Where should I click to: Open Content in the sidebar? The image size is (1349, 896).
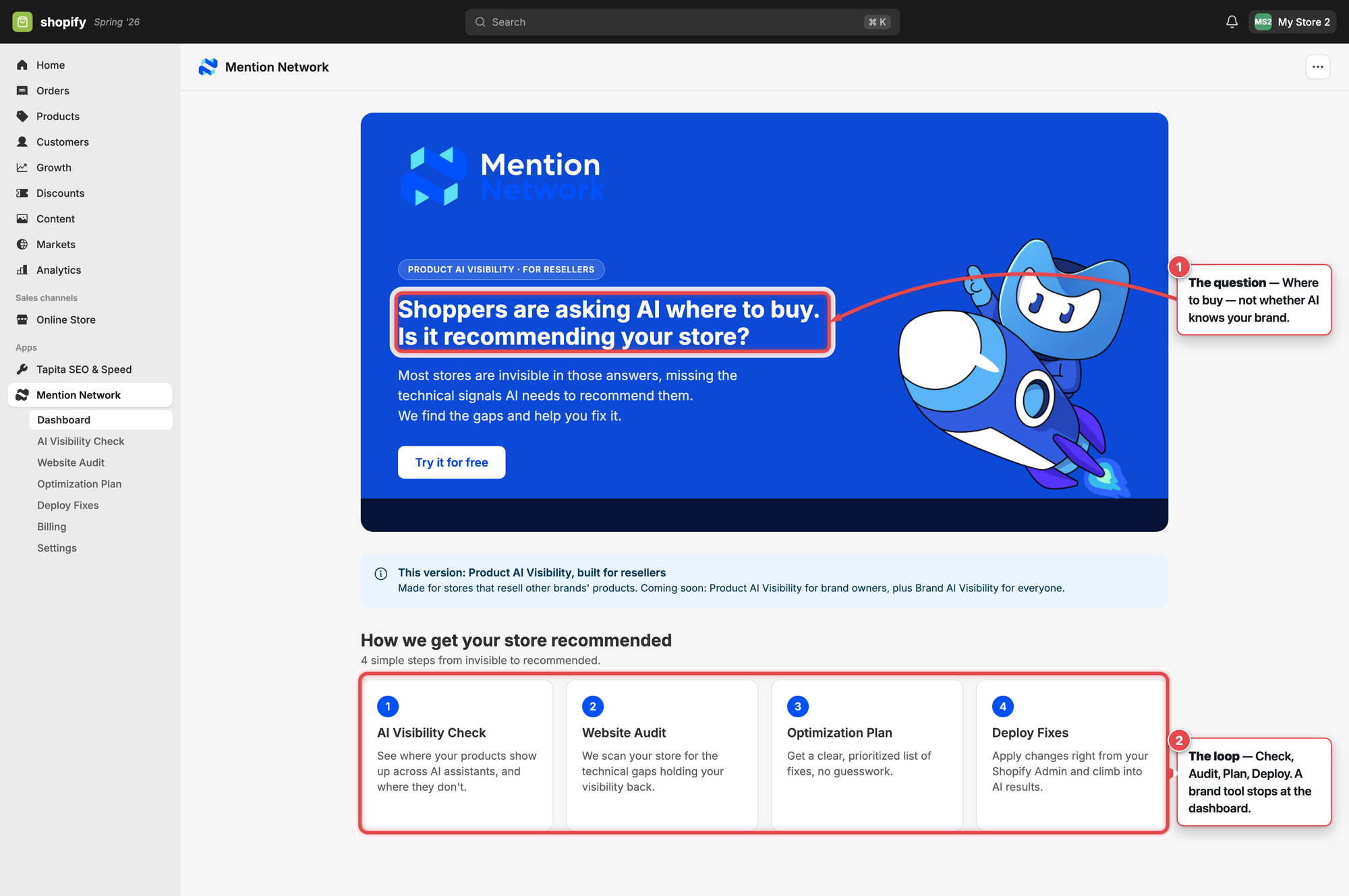pos(90,218)
